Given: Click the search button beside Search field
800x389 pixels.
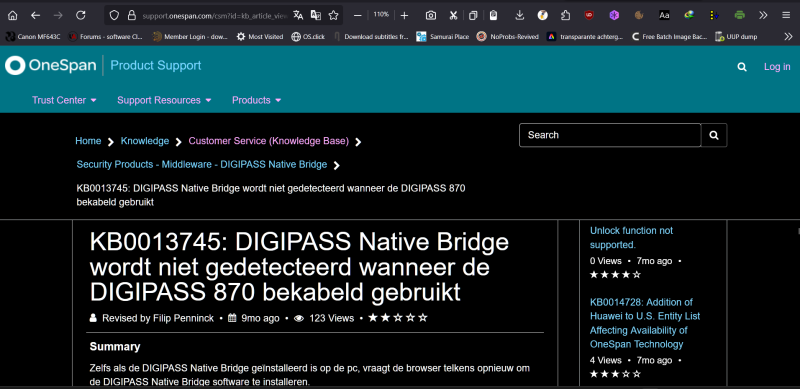Looking at the screenshot, I should pos(714,135).
